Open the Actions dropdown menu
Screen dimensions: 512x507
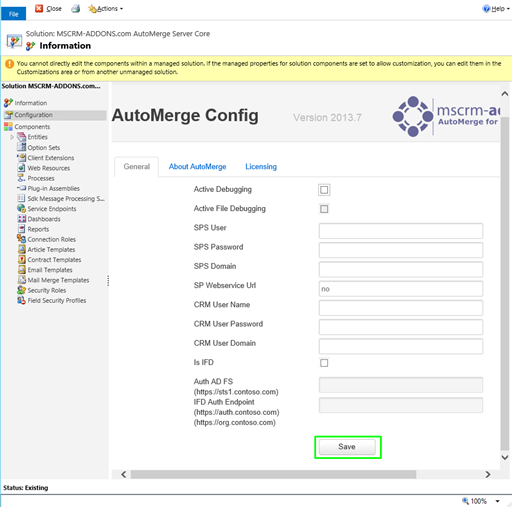(105, 9)
